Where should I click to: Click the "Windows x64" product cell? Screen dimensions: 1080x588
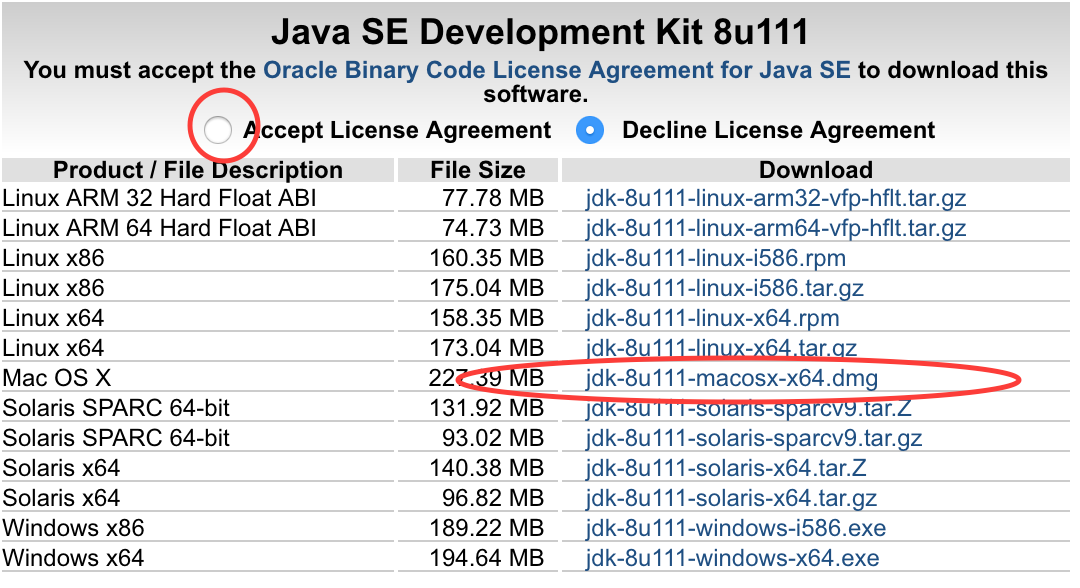tap(198, 558)
